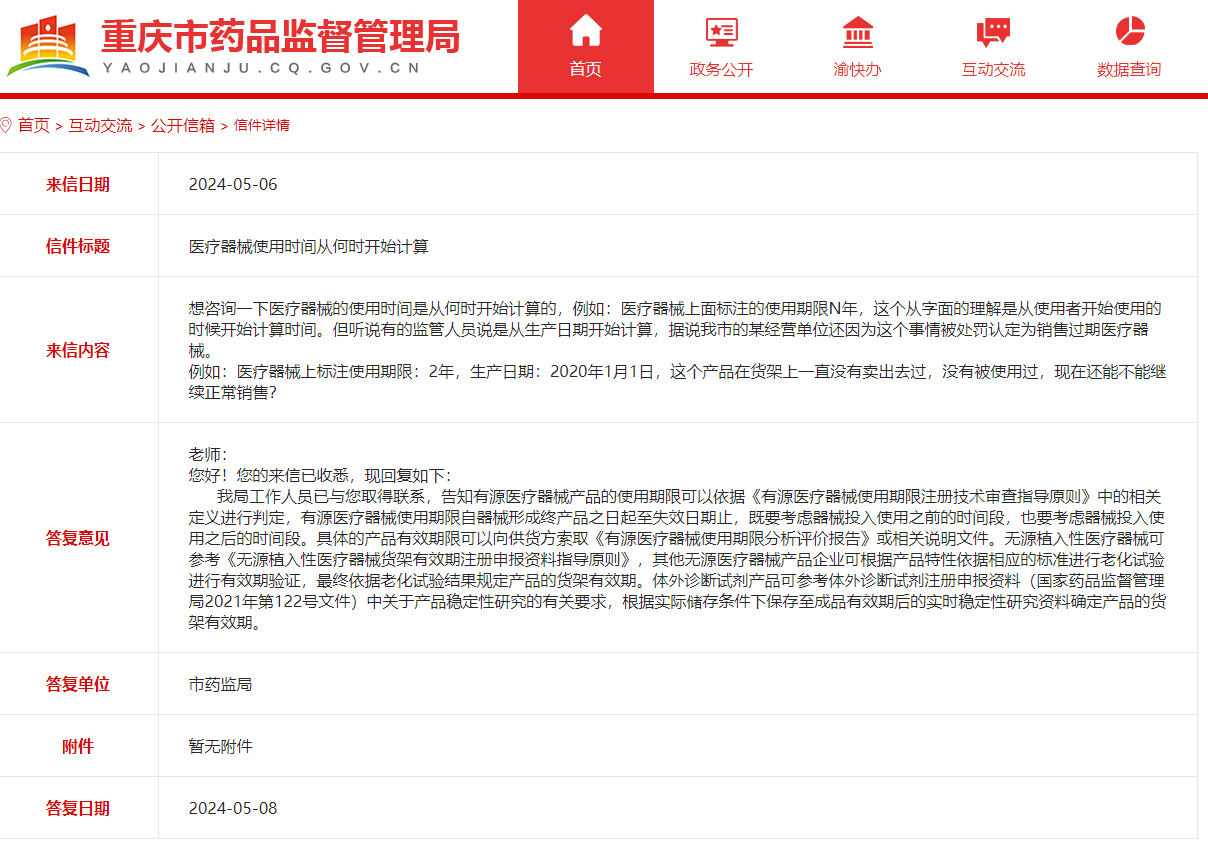
Task: Open 互动交流 via the speech bubble icon
Action: tap(993, 32)
